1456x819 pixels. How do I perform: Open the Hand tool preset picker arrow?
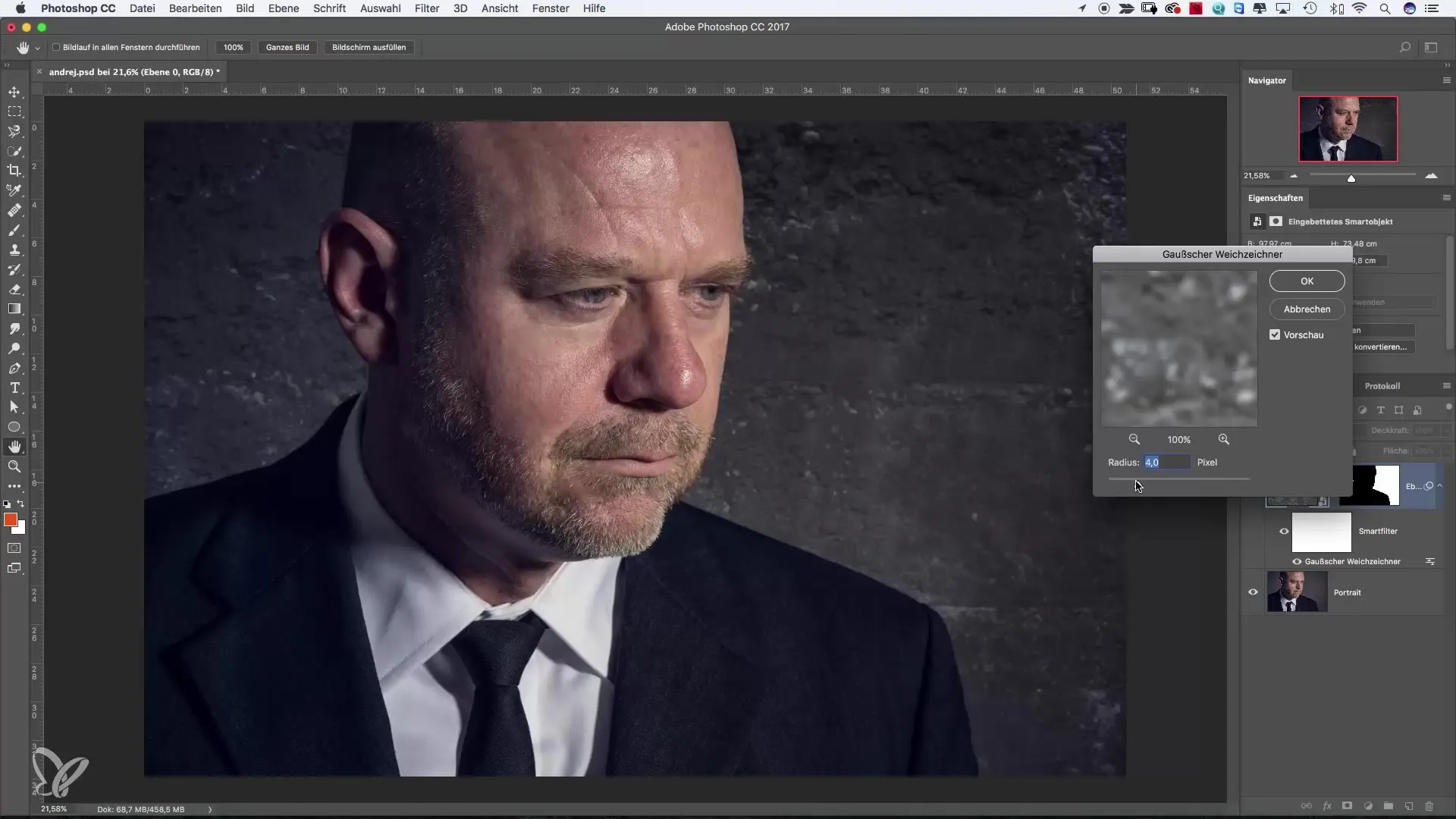pos(37,48)
